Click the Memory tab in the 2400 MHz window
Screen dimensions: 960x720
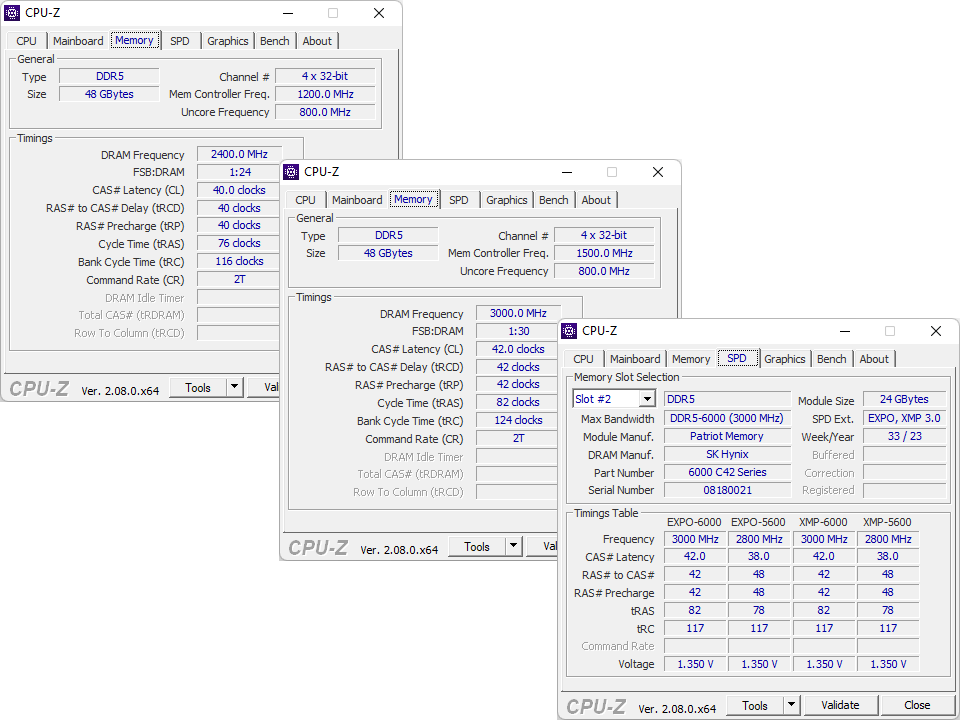point(135,40)
